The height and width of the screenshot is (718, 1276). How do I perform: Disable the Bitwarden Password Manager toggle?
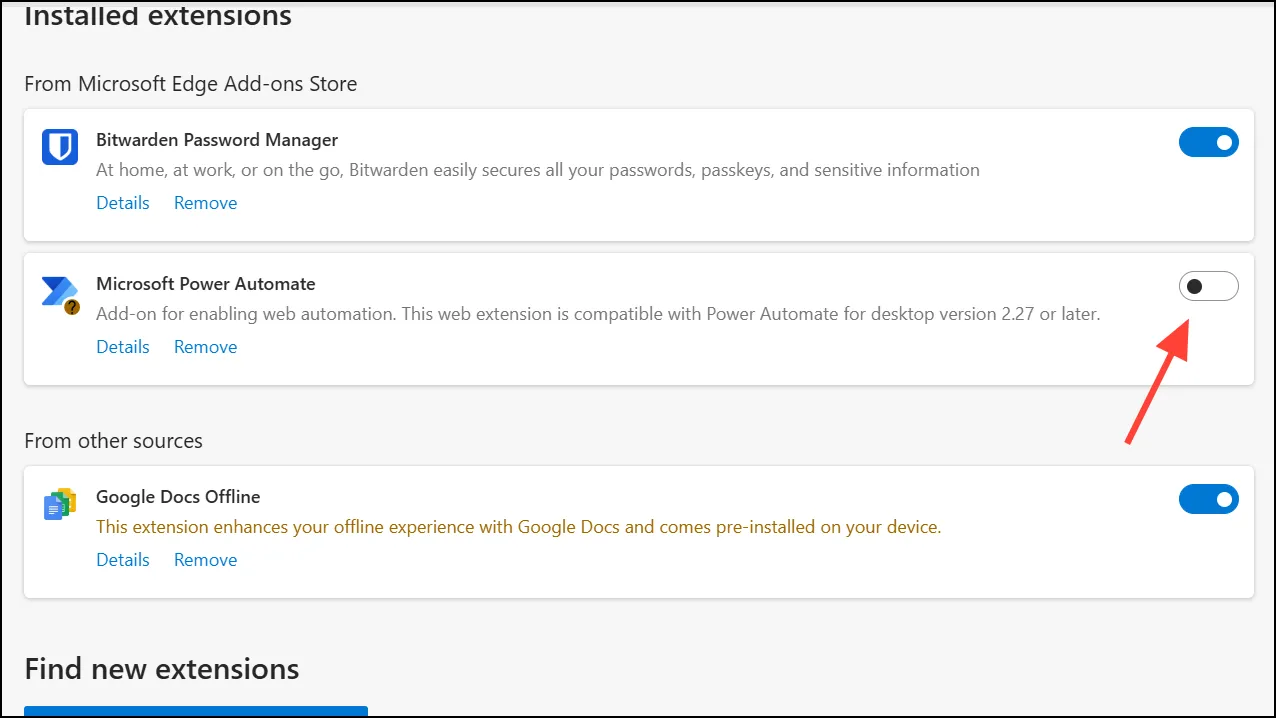(x=1209, y=142)
